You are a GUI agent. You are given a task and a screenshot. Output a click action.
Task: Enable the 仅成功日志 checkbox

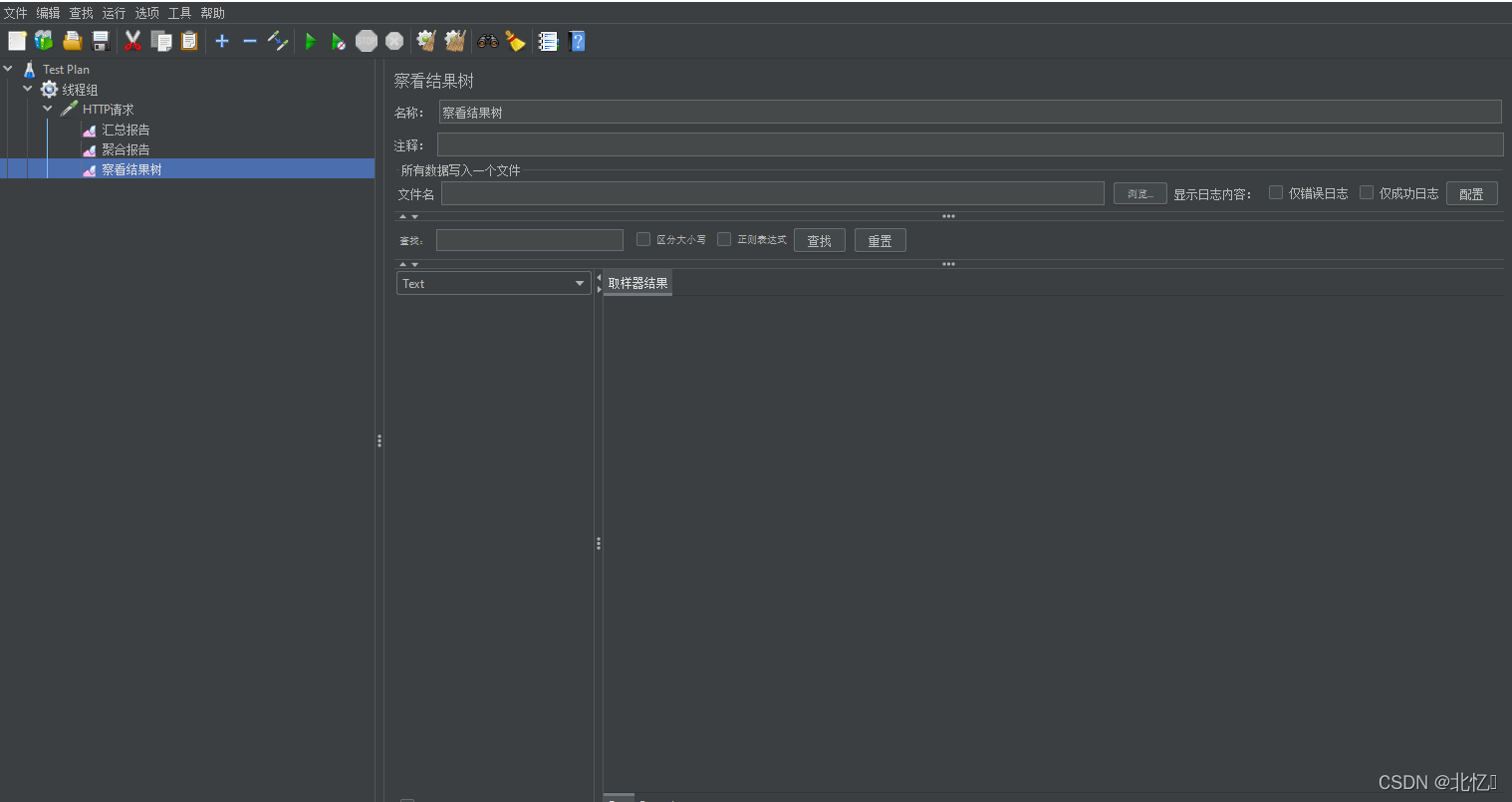(x=1366, y=192)
